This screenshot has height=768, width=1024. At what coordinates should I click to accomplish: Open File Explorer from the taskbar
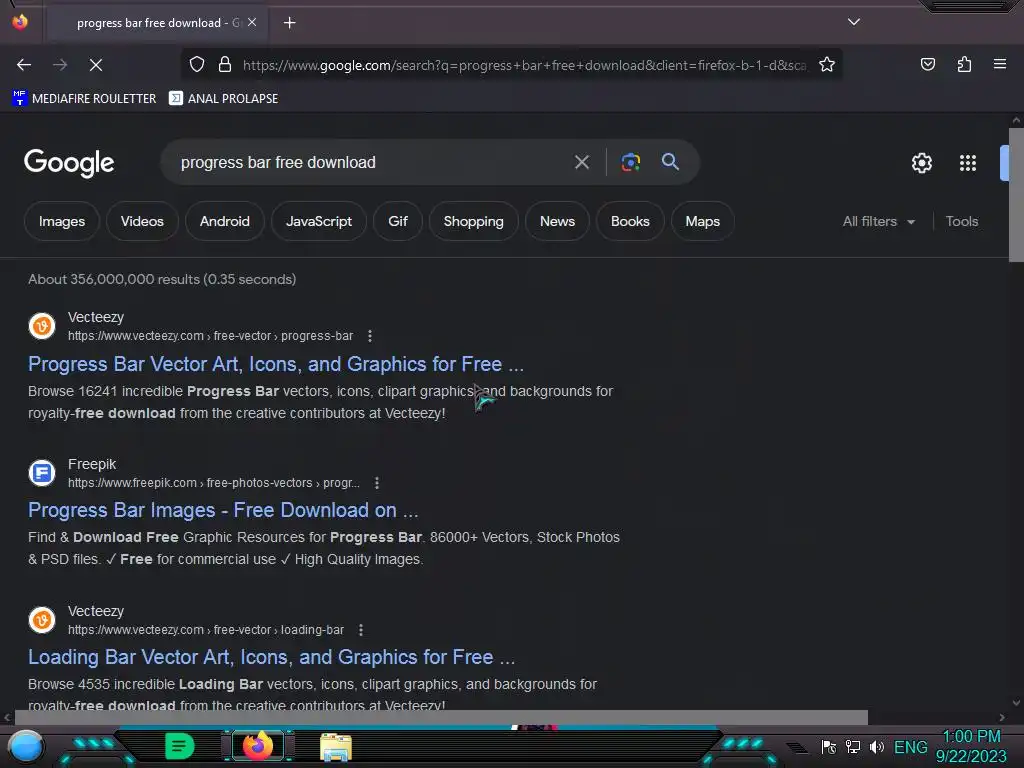[336, 747]
